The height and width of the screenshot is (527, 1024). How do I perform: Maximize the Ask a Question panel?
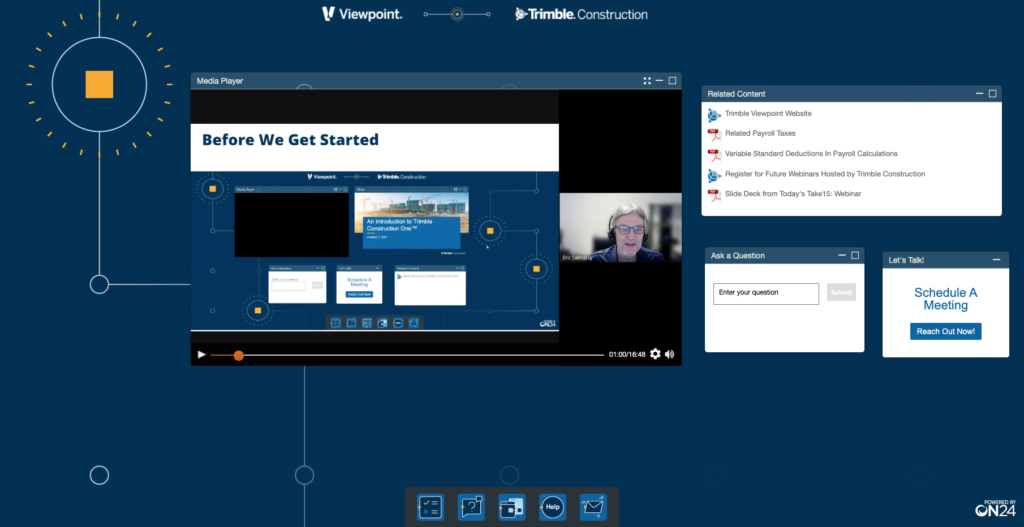coord(856,255)
